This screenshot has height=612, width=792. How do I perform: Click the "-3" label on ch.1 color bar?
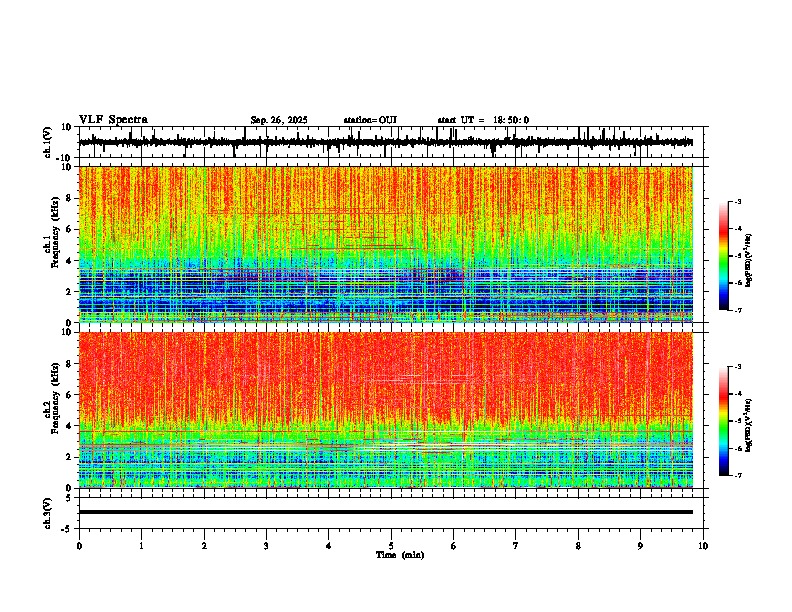click(737, 201)
